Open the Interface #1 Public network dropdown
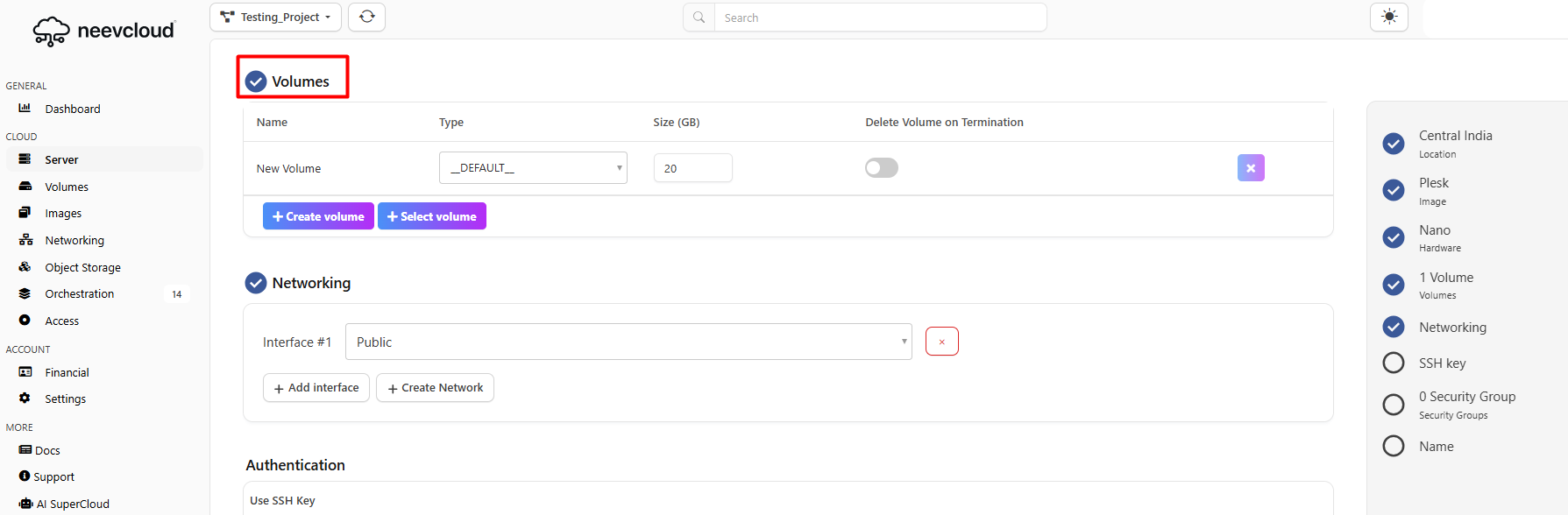 [628, 342]
